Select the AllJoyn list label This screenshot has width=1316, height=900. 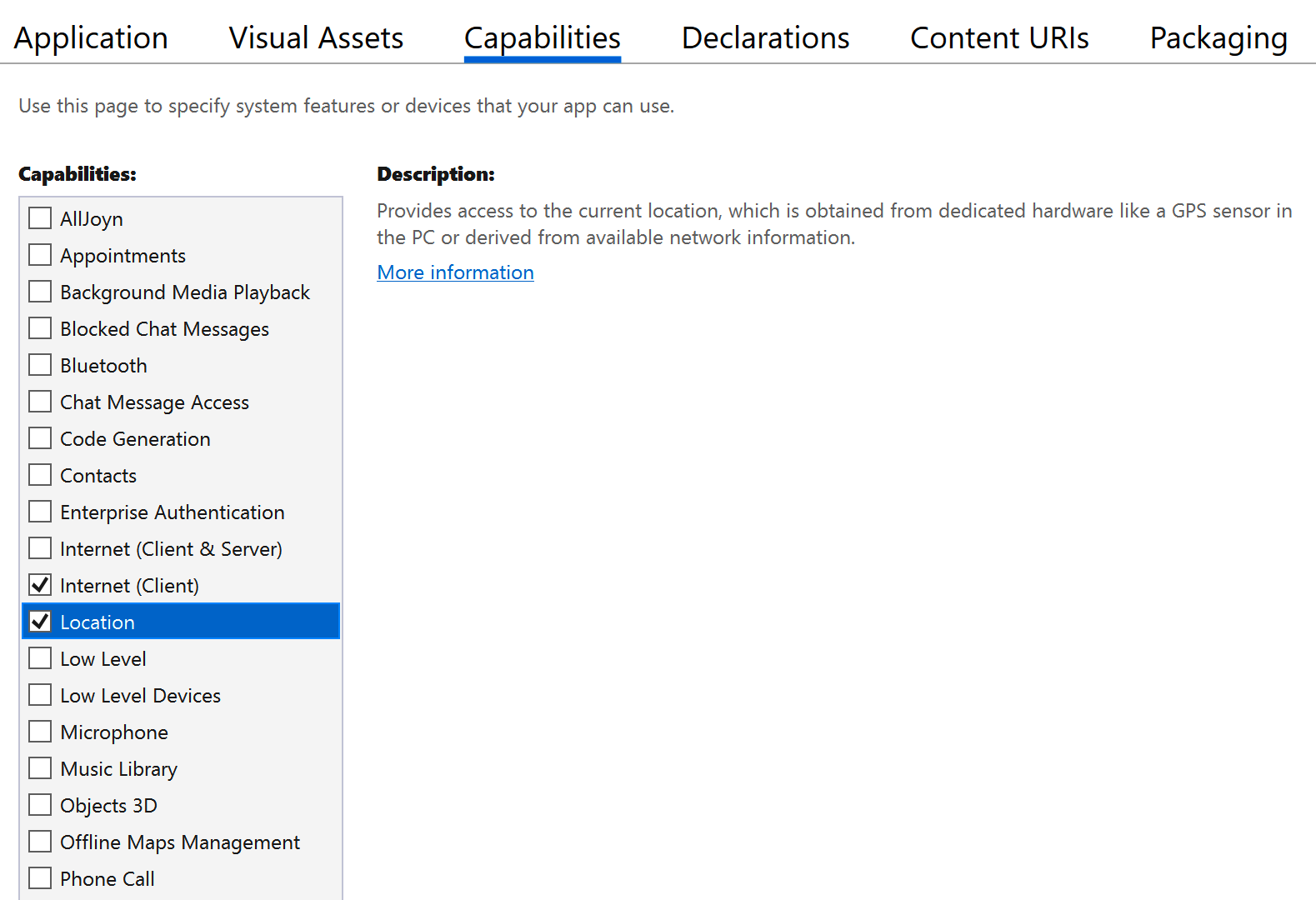(x=92, y=219)
